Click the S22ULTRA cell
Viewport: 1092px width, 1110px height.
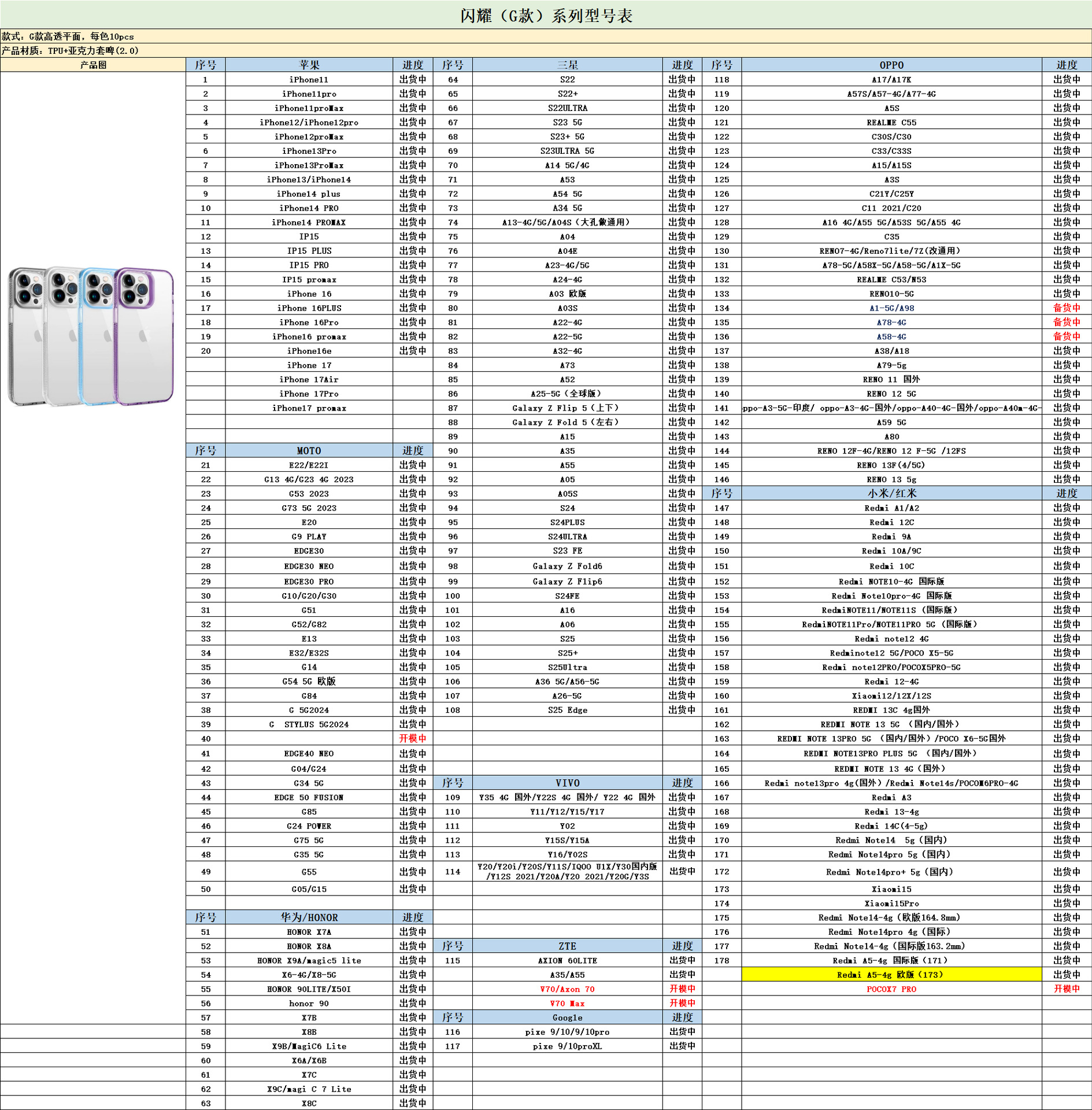(x=567, y=108)
